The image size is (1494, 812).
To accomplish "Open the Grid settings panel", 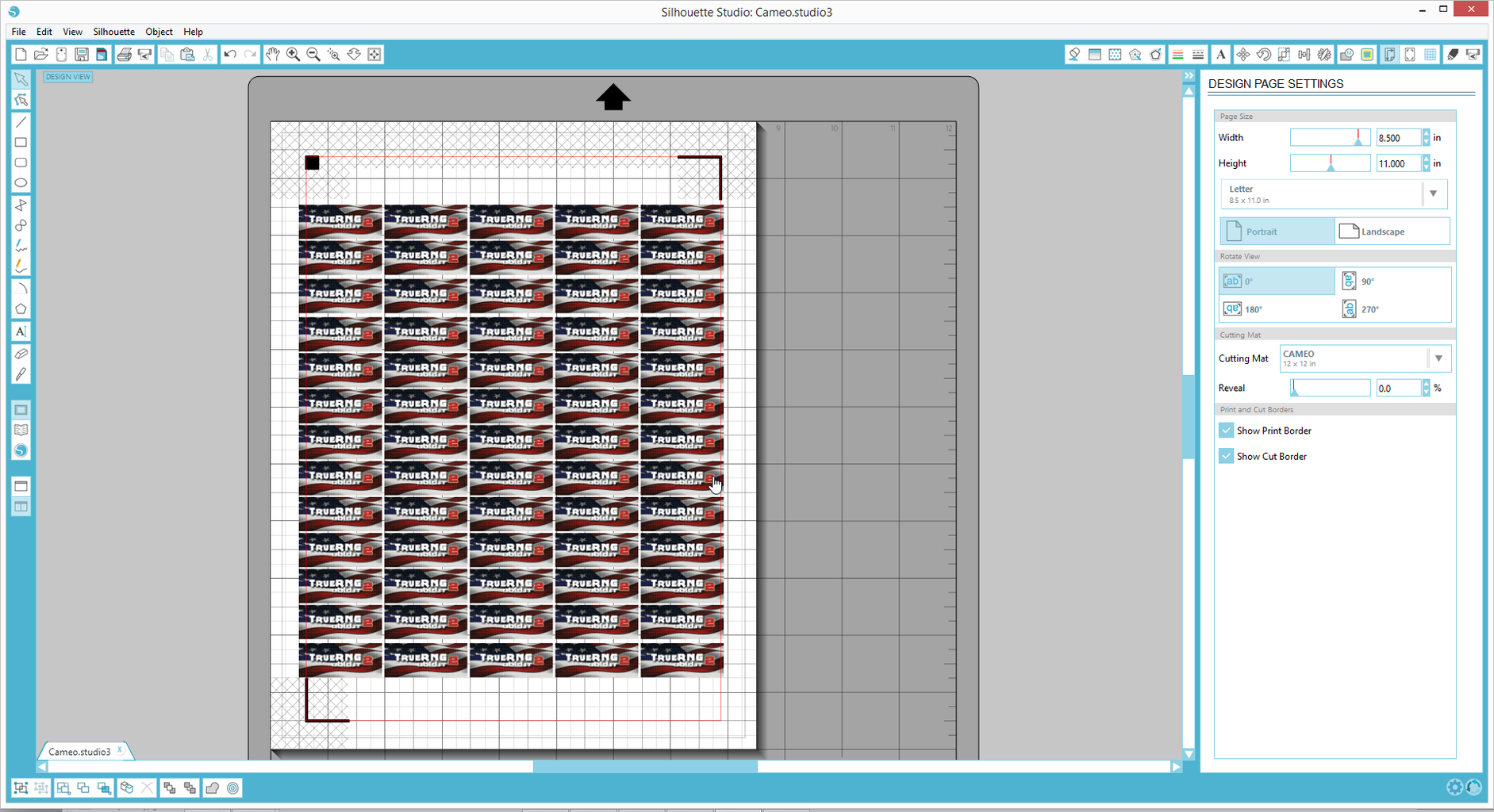I will 1430,54.
